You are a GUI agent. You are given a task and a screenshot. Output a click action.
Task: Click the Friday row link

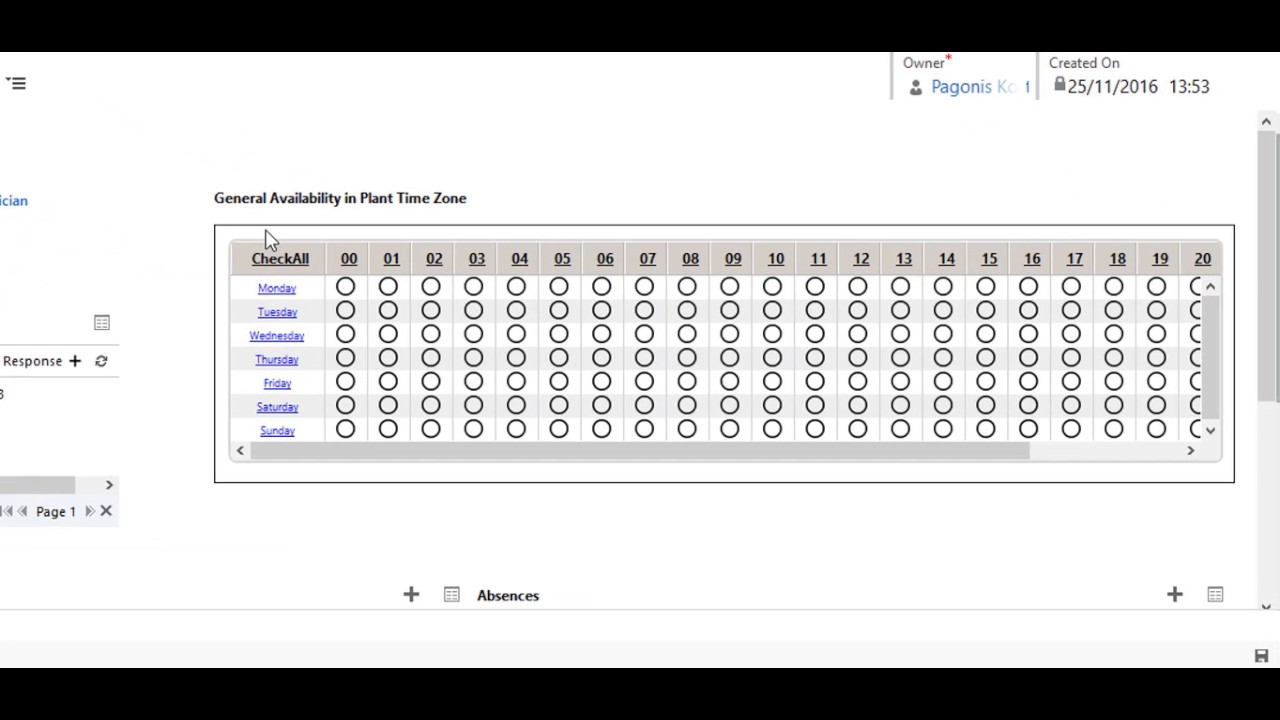point(277,383)
